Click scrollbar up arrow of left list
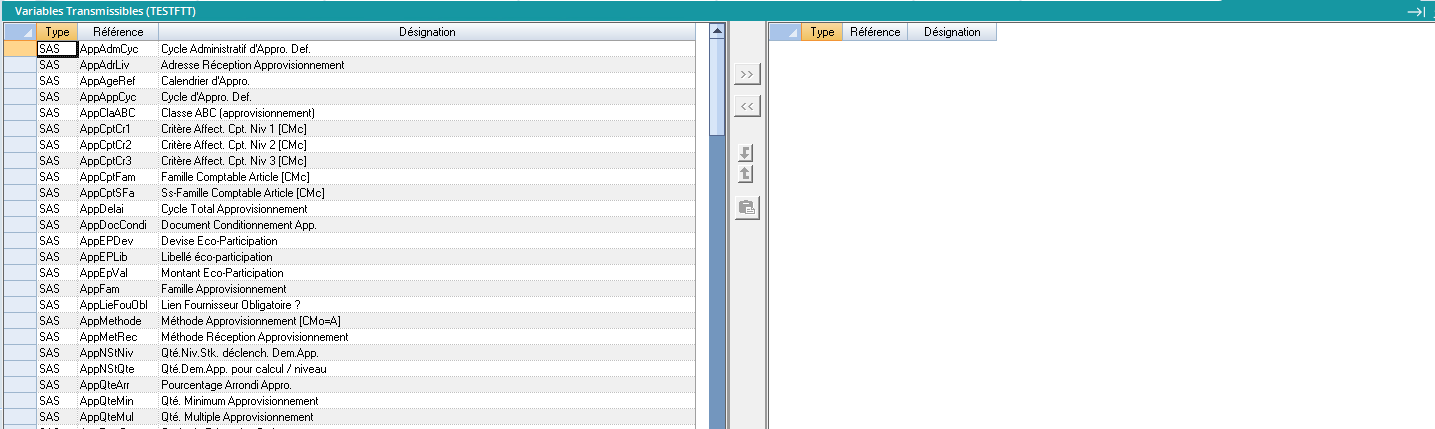 coord(716,31)
